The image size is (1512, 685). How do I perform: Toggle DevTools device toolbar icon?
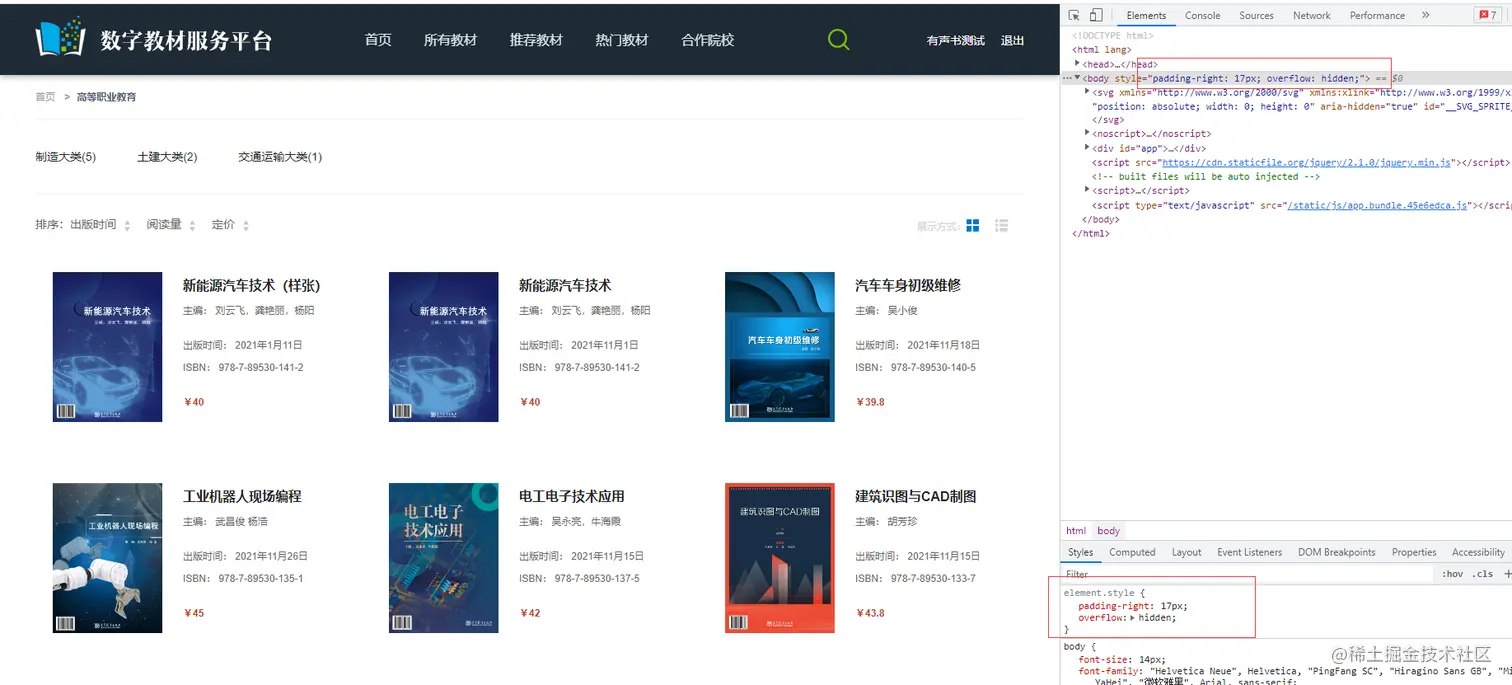click(x=1096, y=15)
